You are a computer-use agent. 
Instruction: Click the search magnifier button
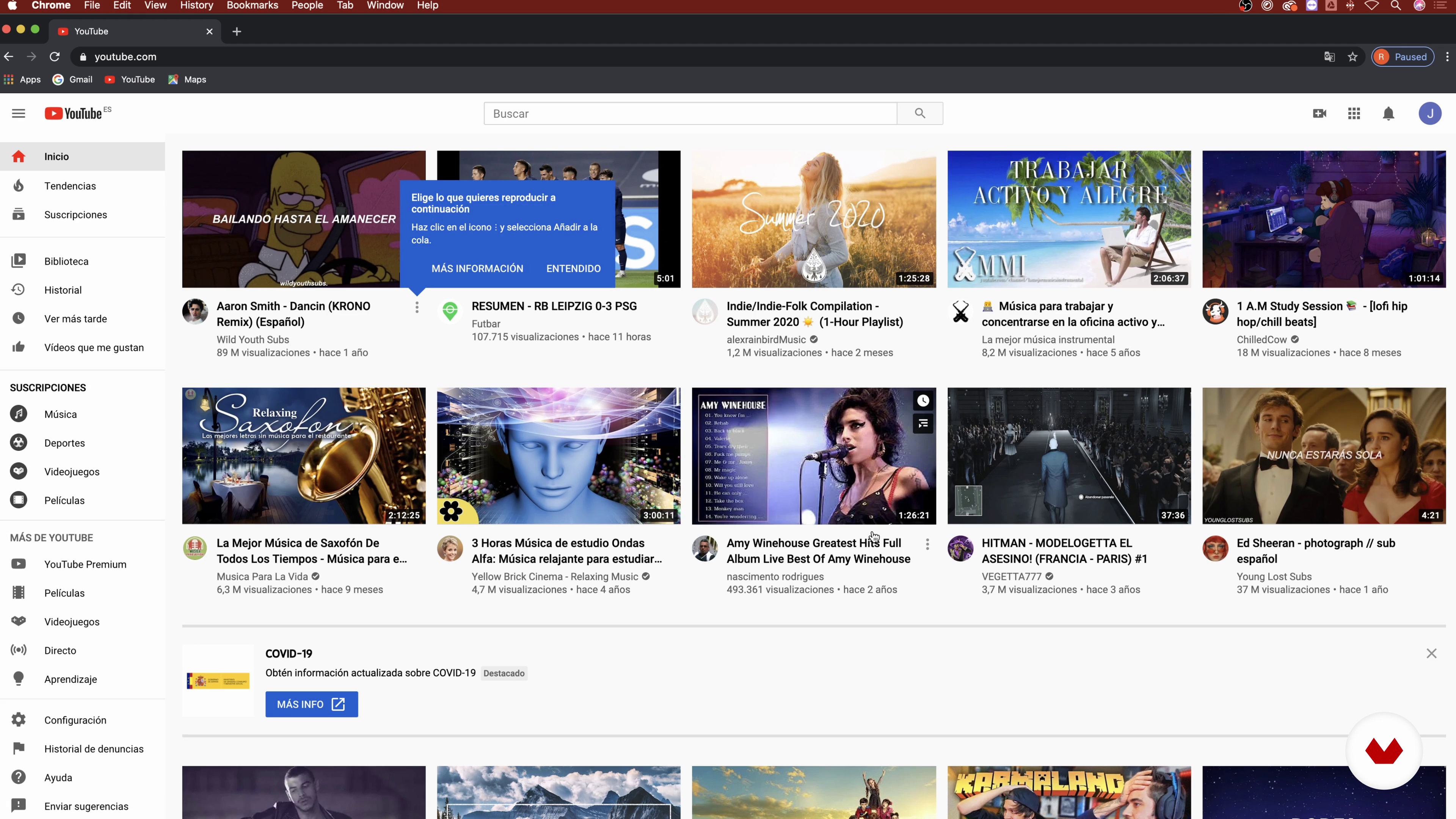pyautogui.click(x=919, y=114)
